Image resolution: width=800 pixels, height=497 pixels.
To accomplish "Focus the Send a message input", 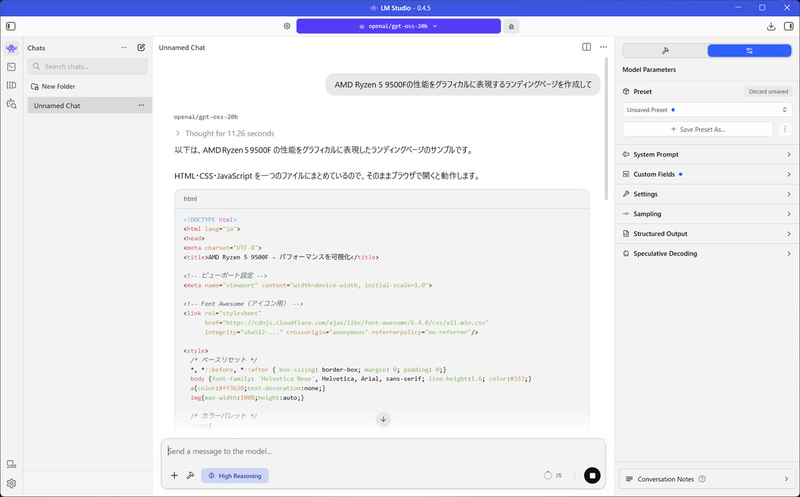I will tap(383, 451).
